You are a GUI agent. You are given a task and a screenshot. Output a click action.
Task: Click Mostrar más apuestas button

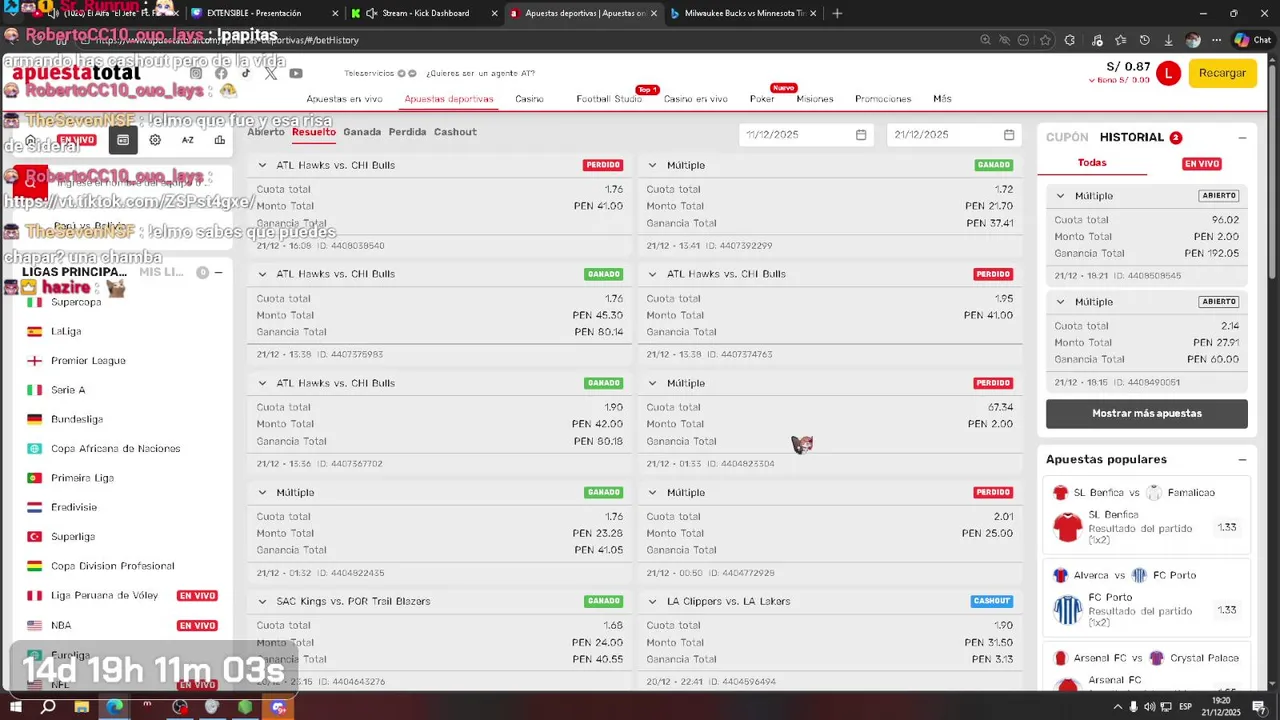click(x=1147, y=414)
